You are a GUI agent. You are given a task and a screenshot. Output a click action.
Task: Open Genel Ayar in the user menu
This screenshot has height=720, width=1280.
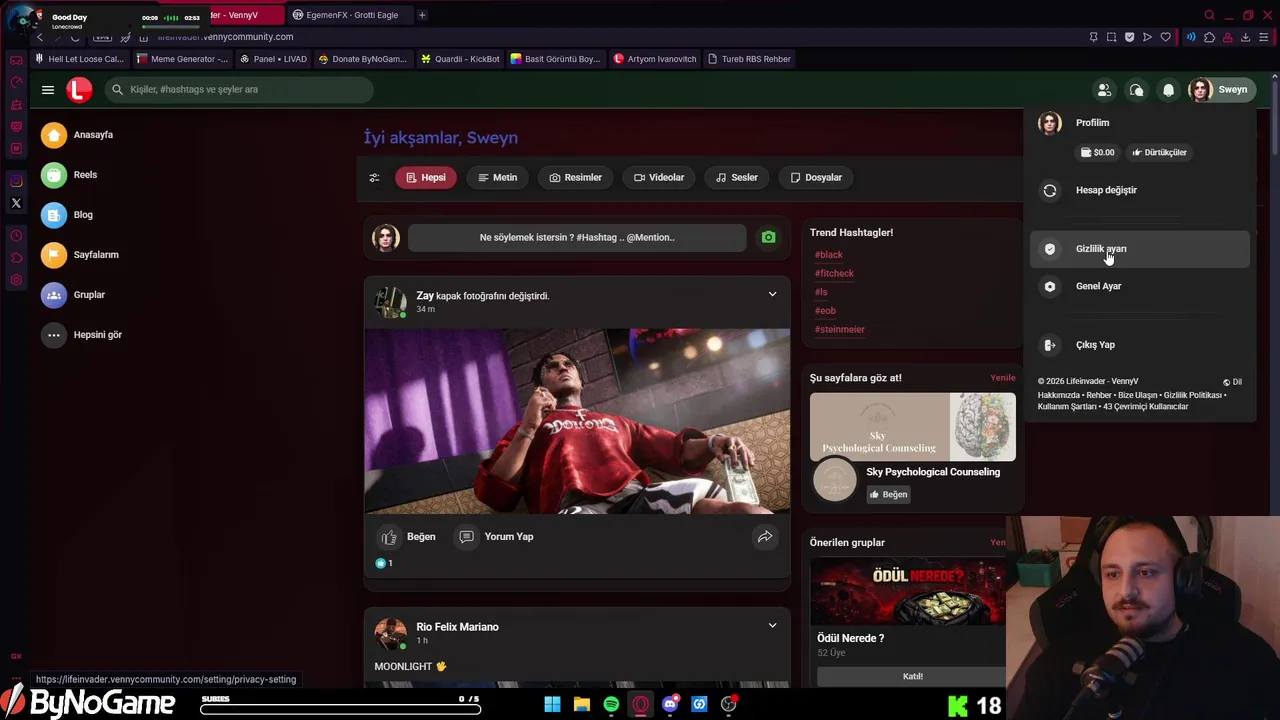(x=1140, y=286)
